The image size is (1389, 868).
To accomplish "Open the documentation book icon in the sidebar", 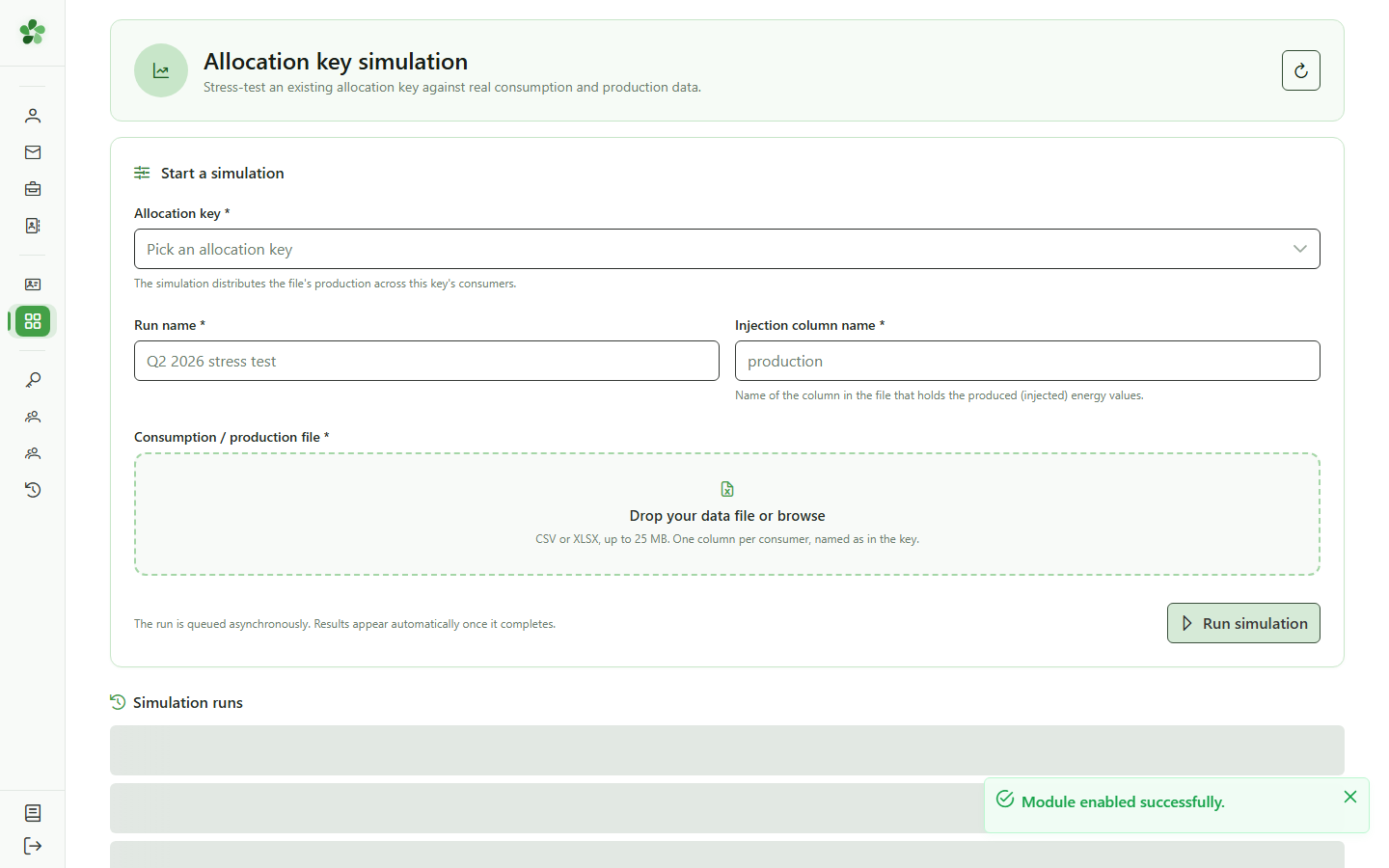I will 33,813.
